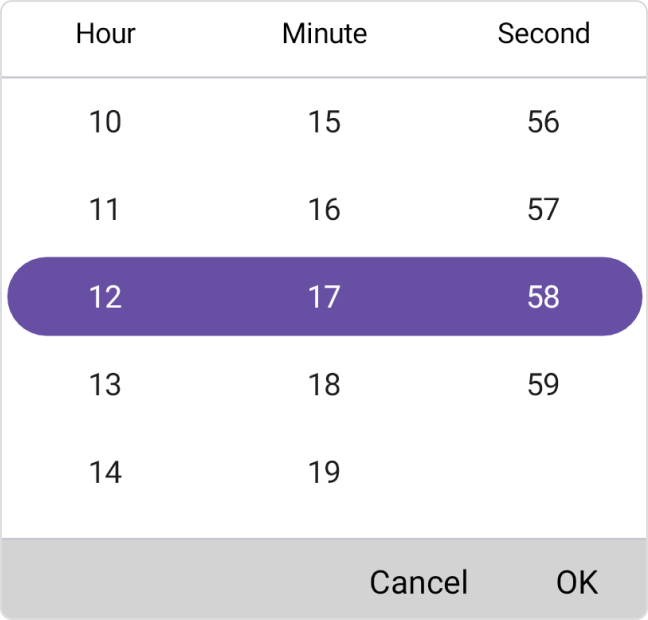Choose hour 11 in Hour column
Screen dimensions: 648x620
[105, 210]
